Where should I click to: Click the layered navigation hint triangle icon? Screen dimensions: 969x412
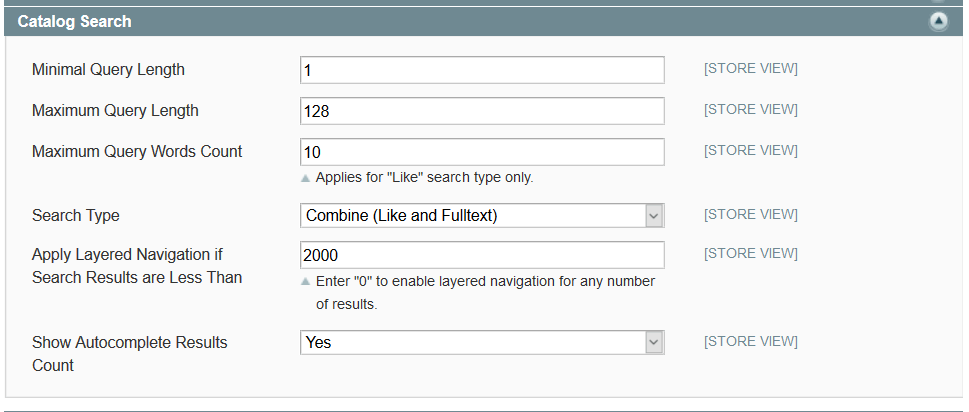306,282
